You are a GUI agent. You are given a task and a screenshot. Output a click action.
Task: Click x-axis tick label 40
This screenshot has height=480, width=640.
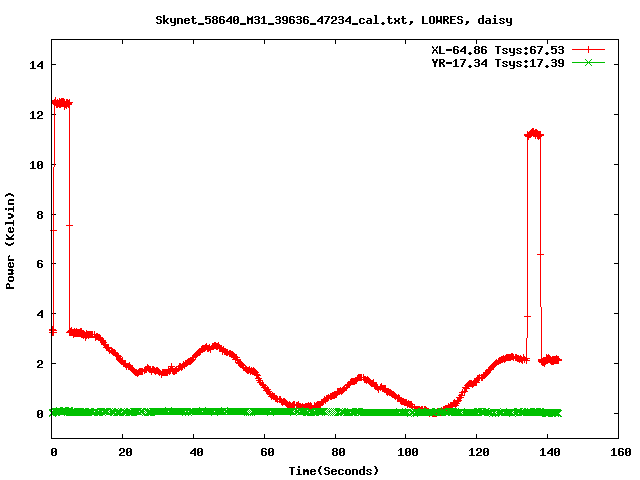[196, 452]
